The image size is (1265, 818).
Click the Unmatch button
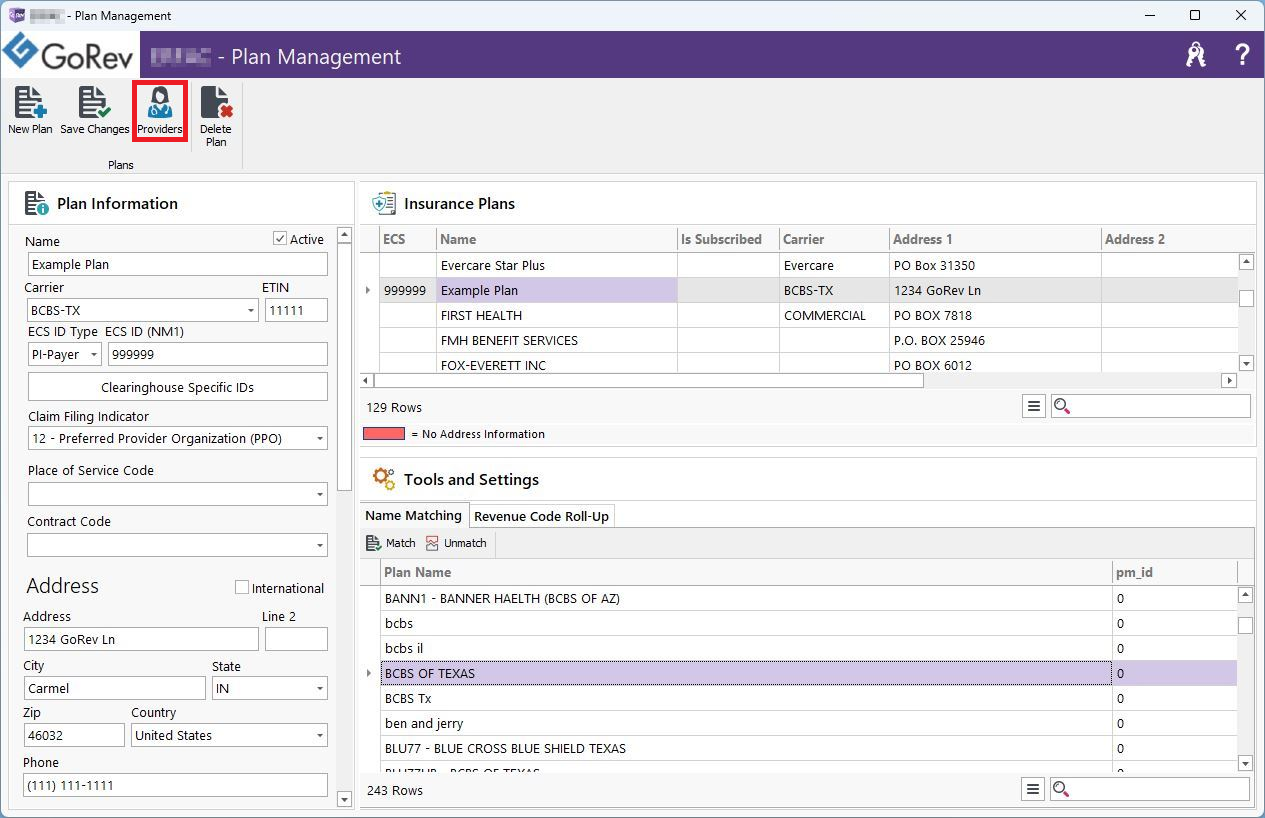coord(456,543)
